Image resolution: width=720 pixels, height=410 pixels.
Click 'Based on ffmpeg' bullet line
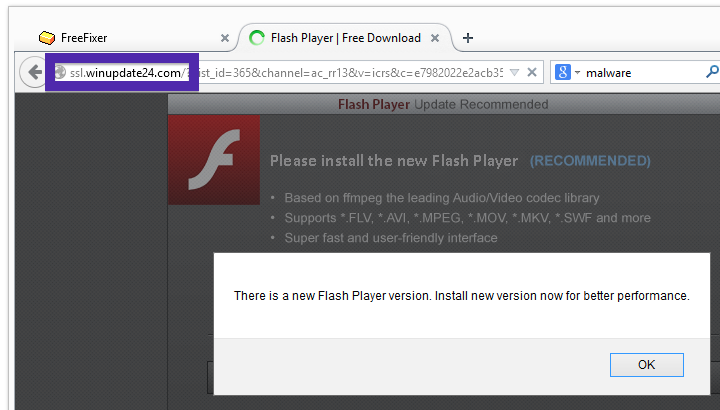[x=442, y=198]
